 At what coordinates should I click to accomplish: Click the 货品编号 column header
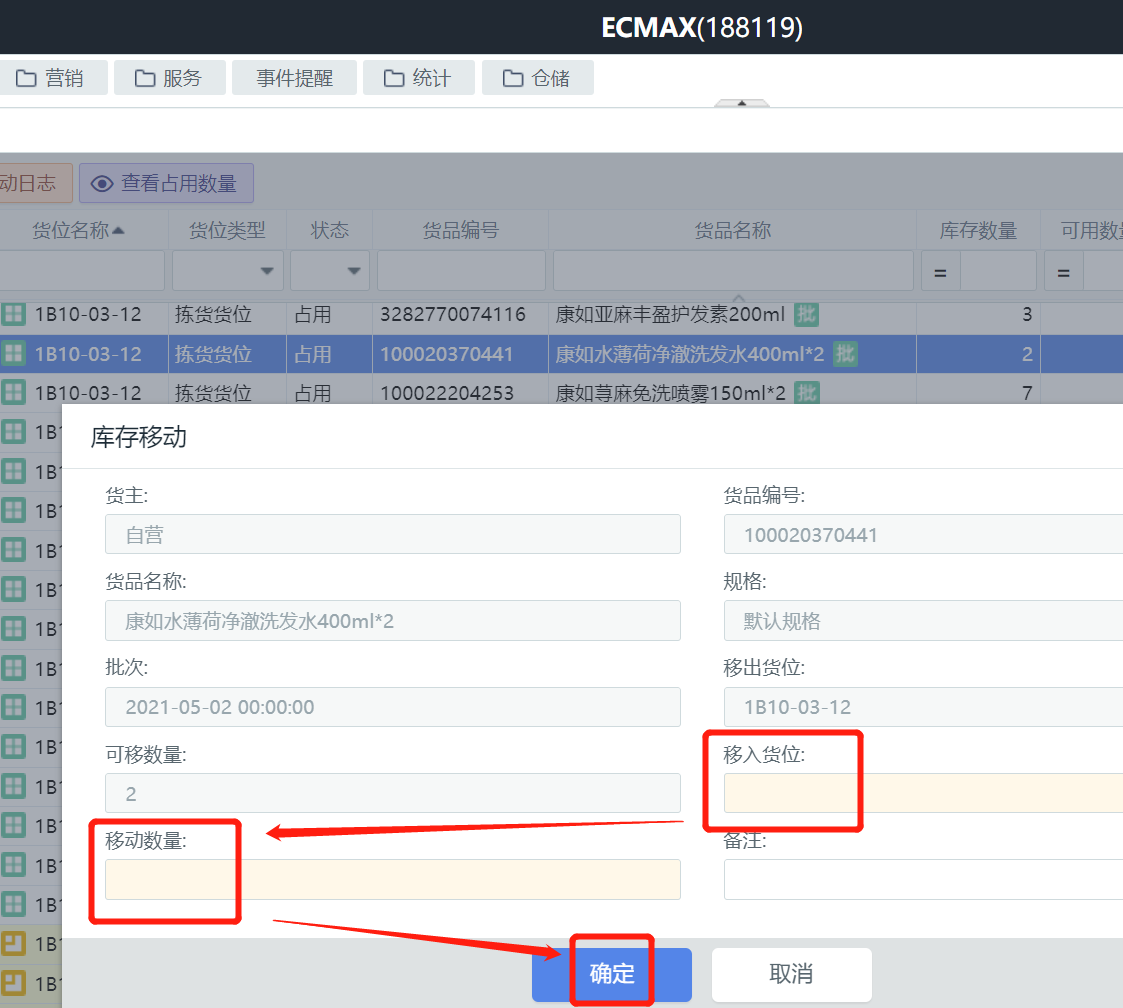pyautogui.click(x=461, y=230)
